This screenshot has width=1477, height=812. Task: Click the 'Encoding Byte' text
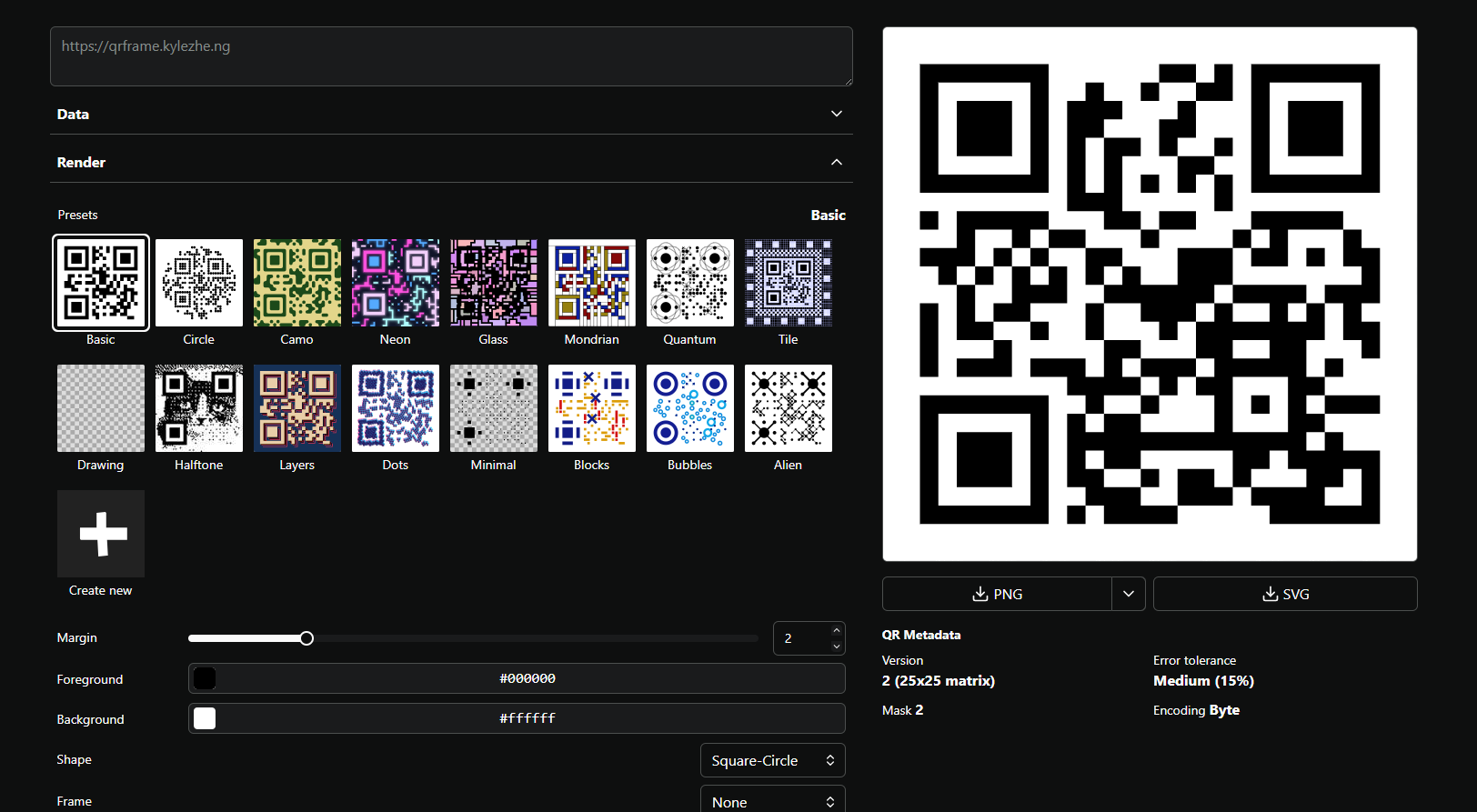click(1196, 710)
